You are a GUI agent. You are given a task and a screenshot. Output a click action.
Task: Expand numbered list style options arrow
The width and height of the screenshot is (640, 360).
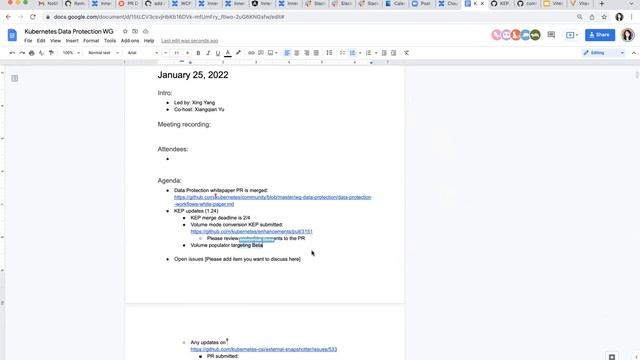376,53
